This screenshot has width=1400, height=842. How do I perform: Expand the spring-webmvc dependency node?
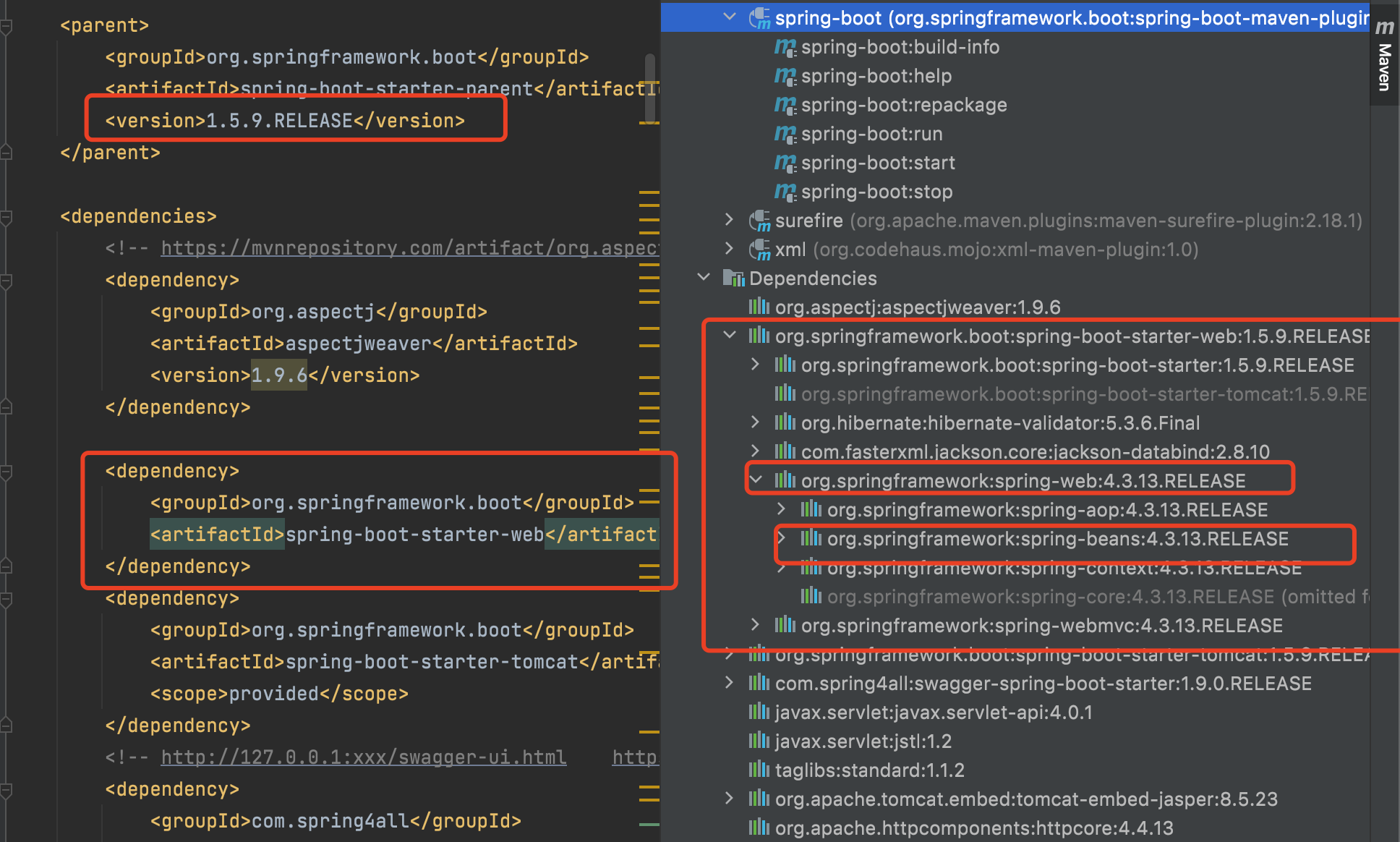(x=755, y=625)
